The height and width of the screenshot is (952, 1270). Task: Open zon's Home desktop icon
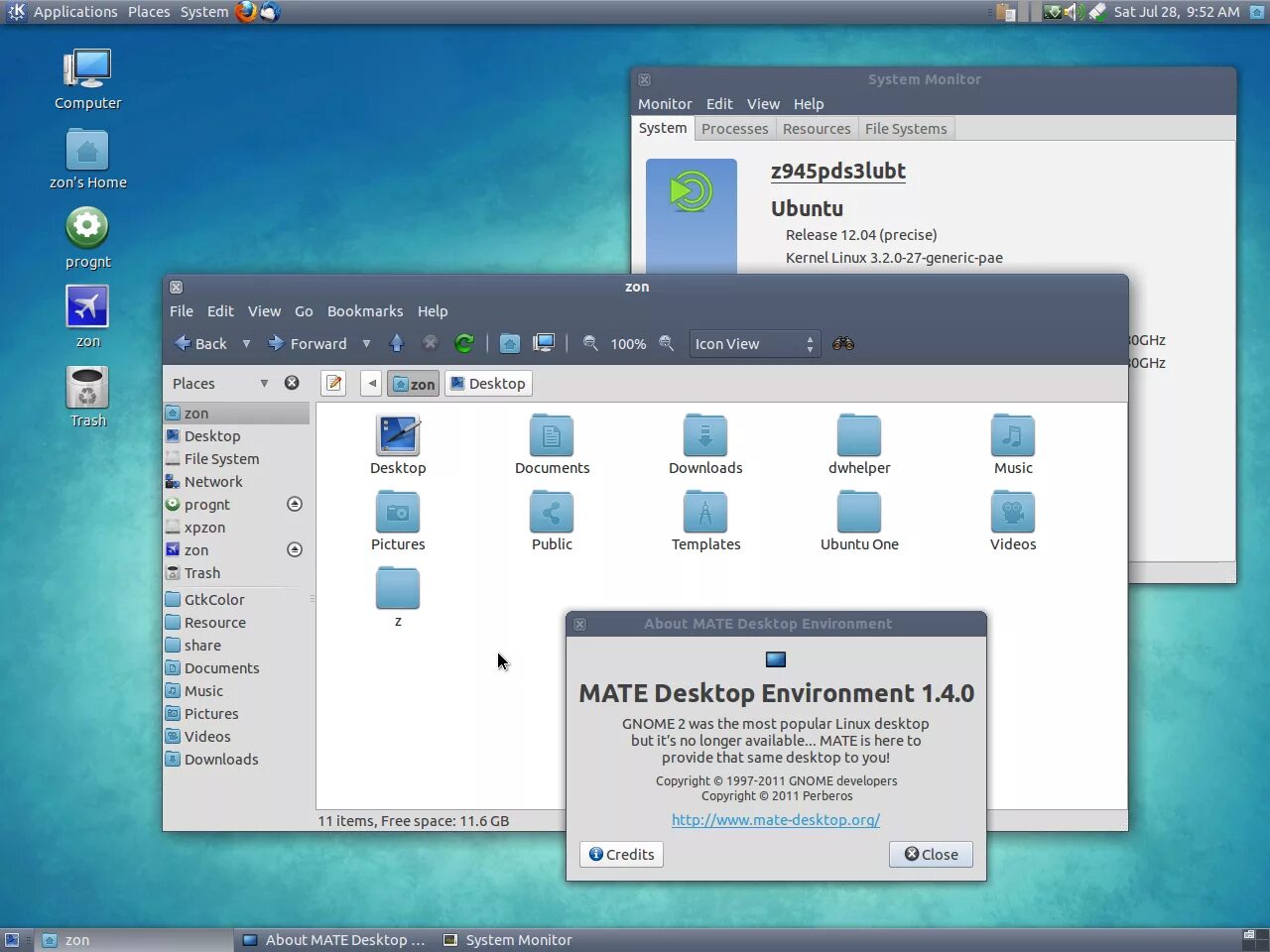pos(87,159)
